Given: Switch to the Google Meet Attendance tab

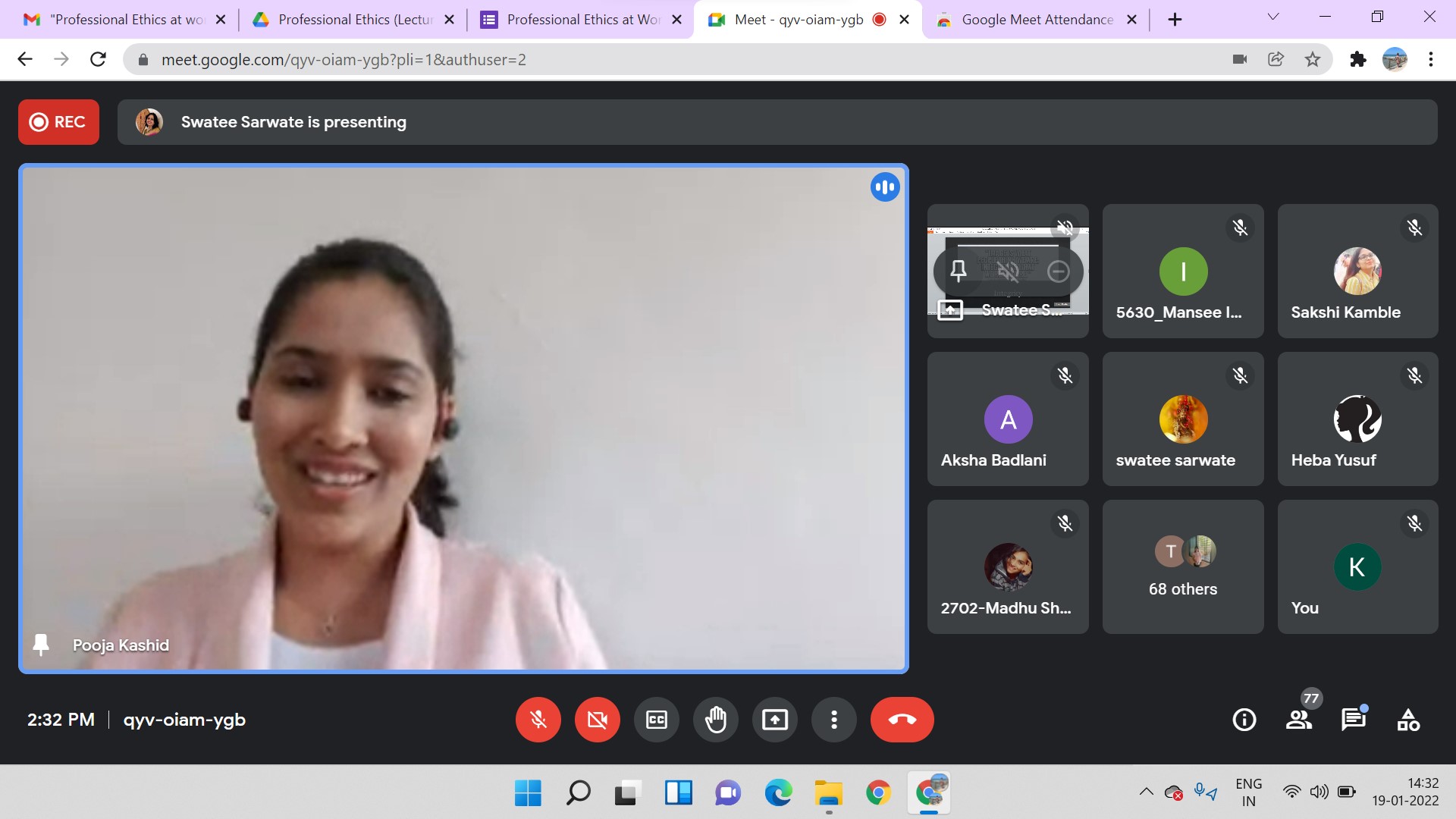Looking at the screenshot, I should pos(1037,20).
